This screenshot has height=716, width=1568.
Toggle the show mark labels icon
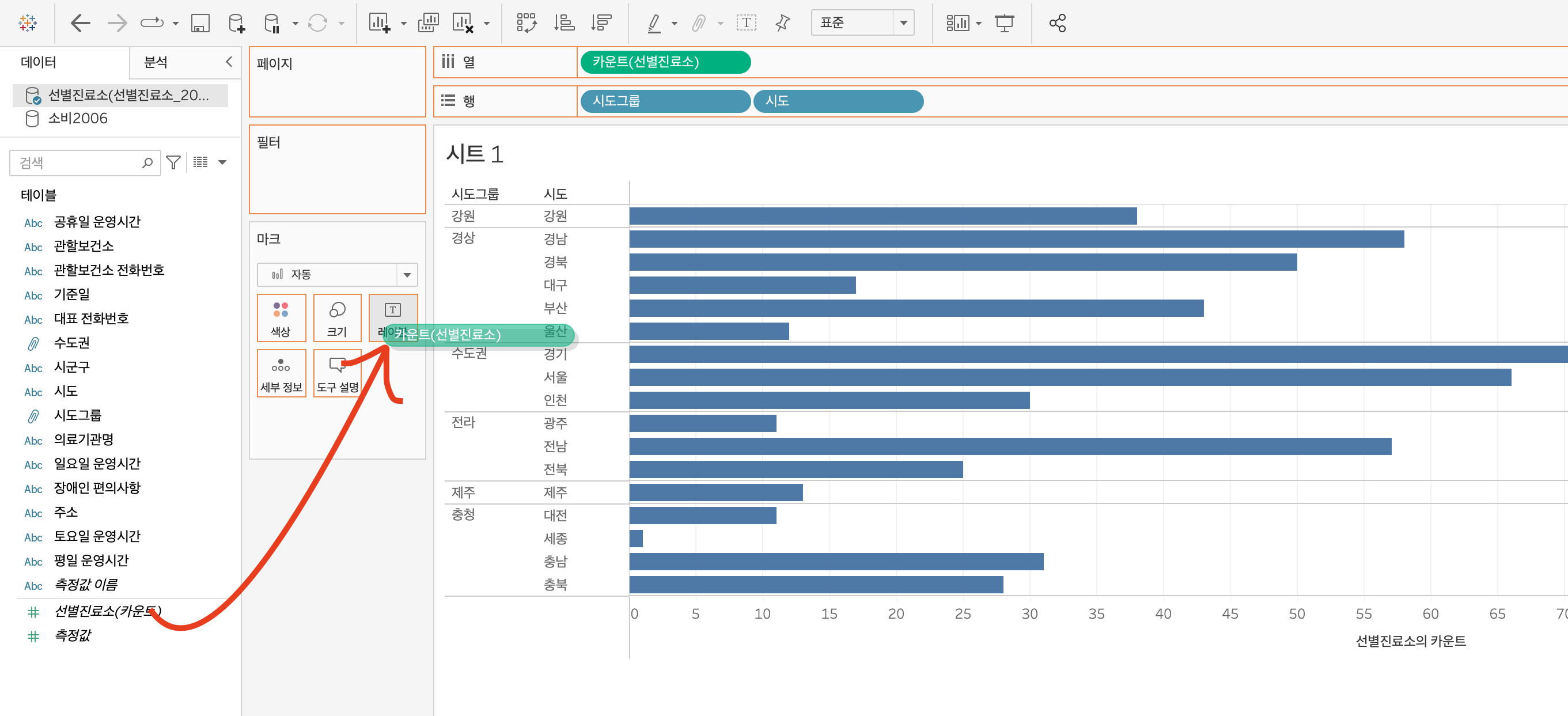pos(746,23)
